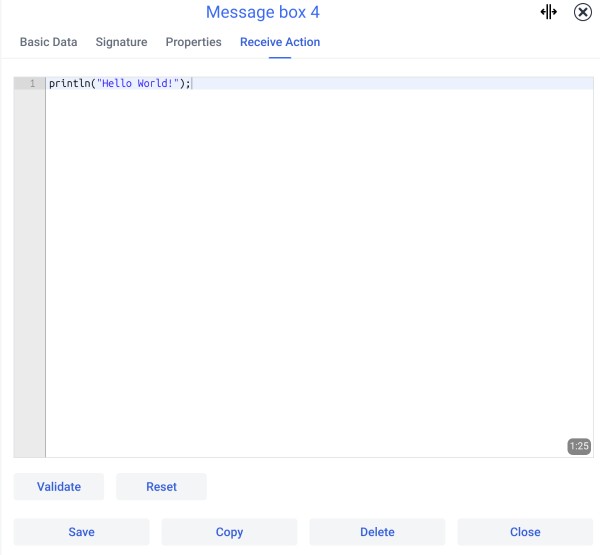Click line number 1 in gutter
Viewport: 600px width, 555px height.
tap(33, 83)
